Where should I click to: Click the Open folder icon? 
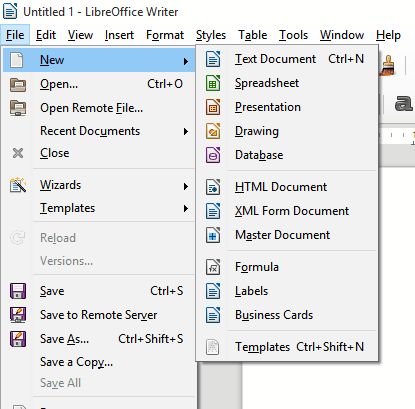click(18, 84)
